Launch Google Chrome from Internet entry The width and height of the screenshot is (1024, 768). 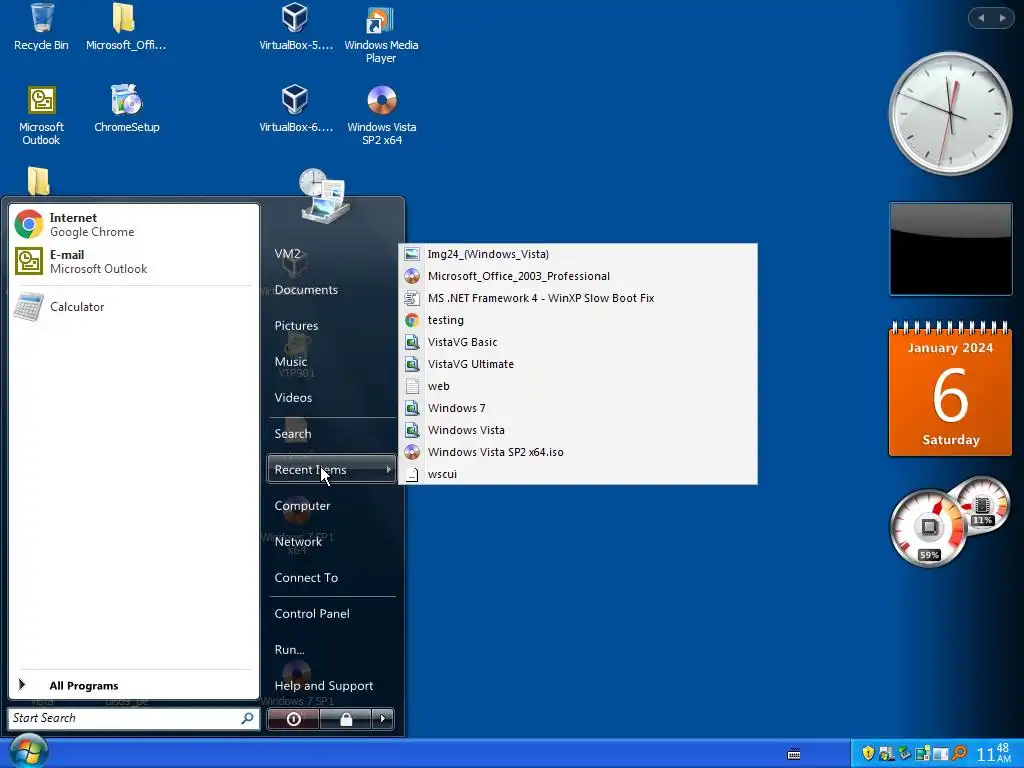point(133,225)
